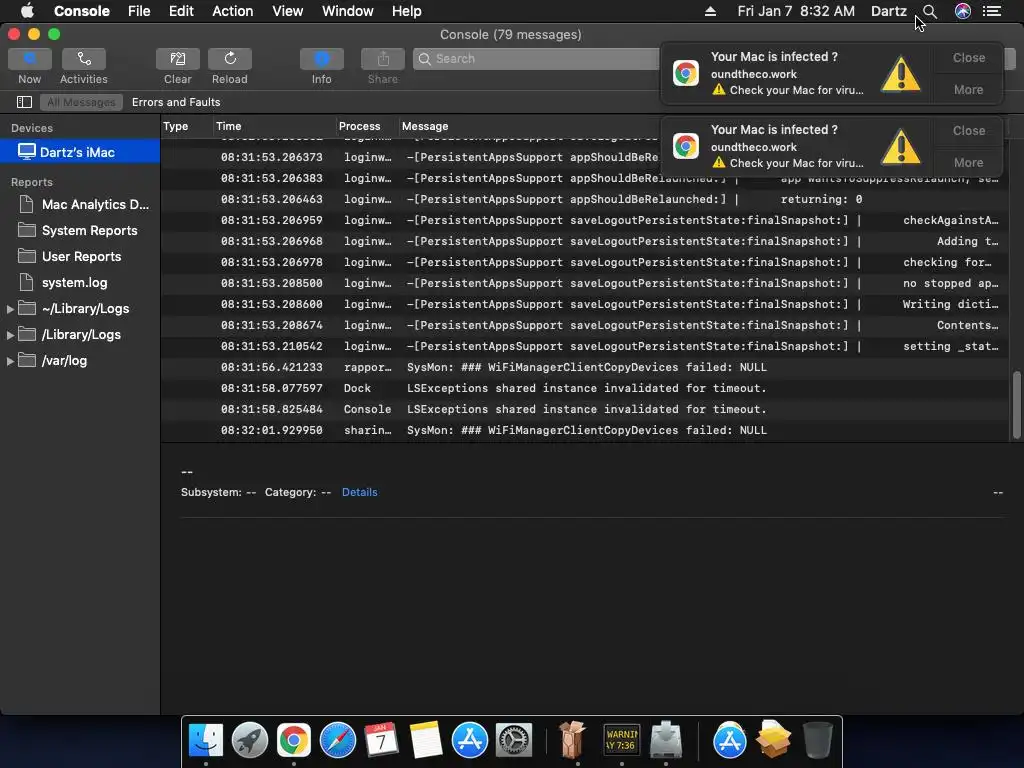This screenshot has height=768, width=1024.
Task: Expand the ~/Library/Logs folder
Action: 10,309
